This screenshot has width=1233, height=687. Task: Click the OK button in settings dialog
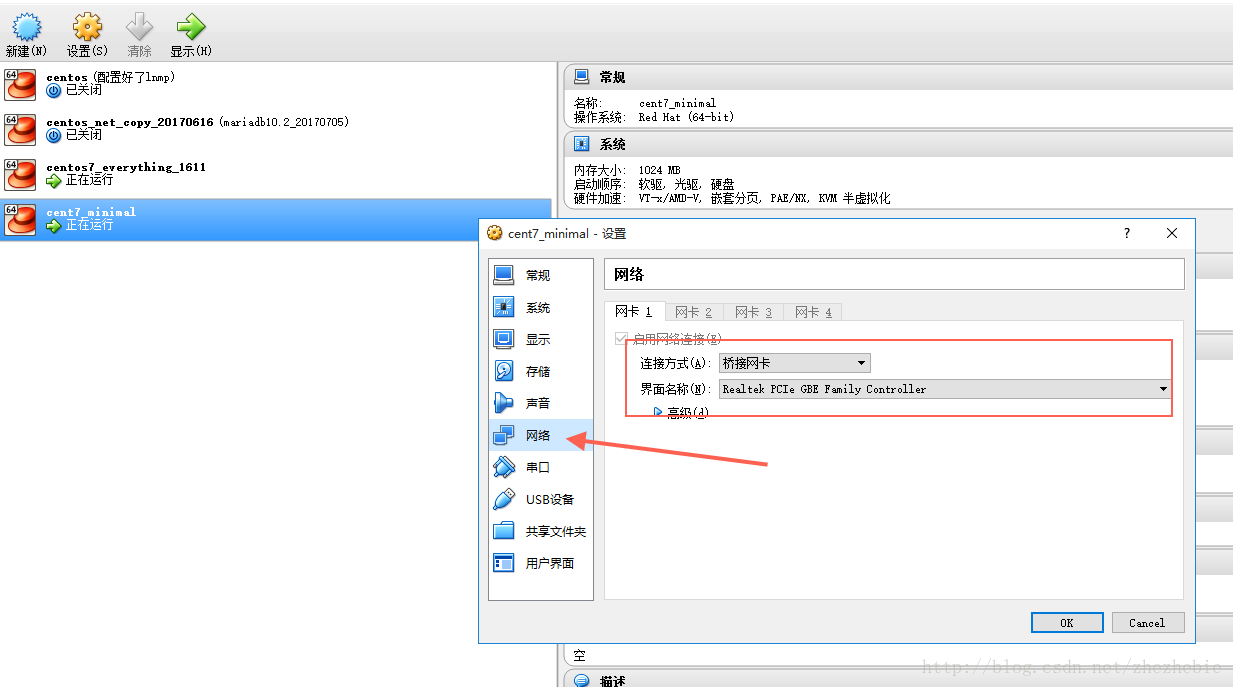click(x=1067, y=622)
